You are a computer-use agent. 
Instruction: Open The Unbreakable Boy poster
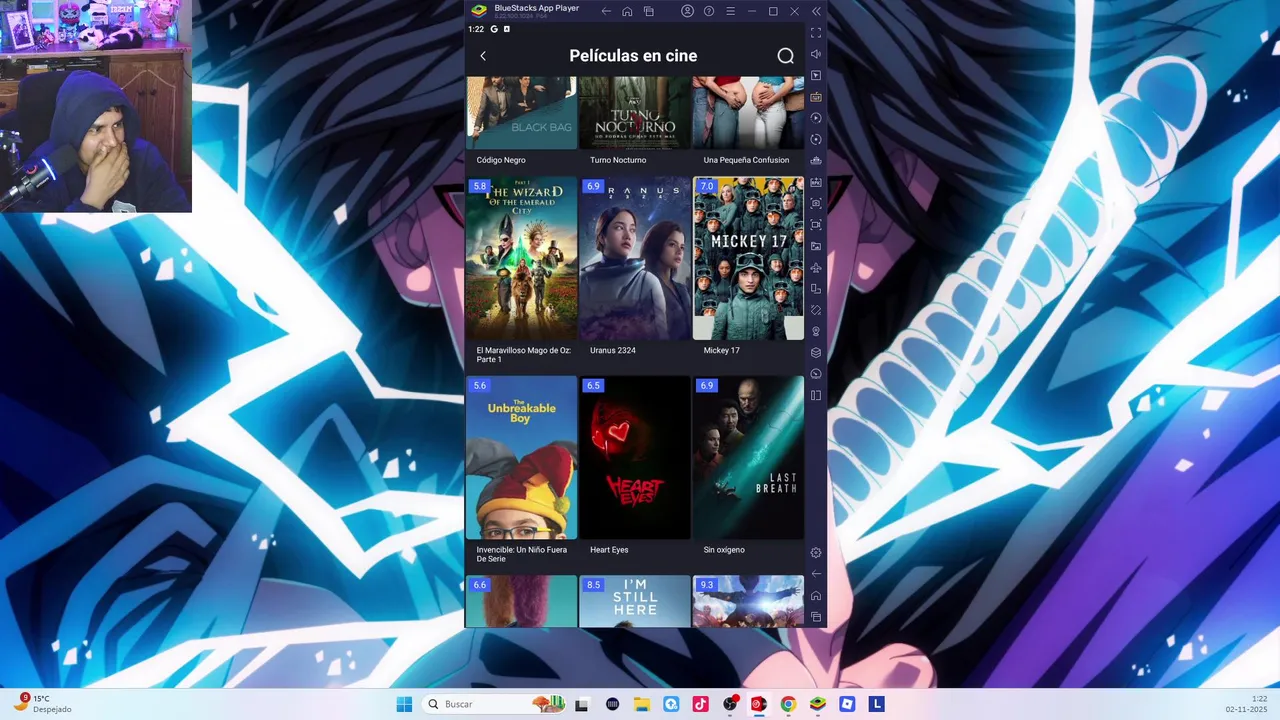coord(521,458)
